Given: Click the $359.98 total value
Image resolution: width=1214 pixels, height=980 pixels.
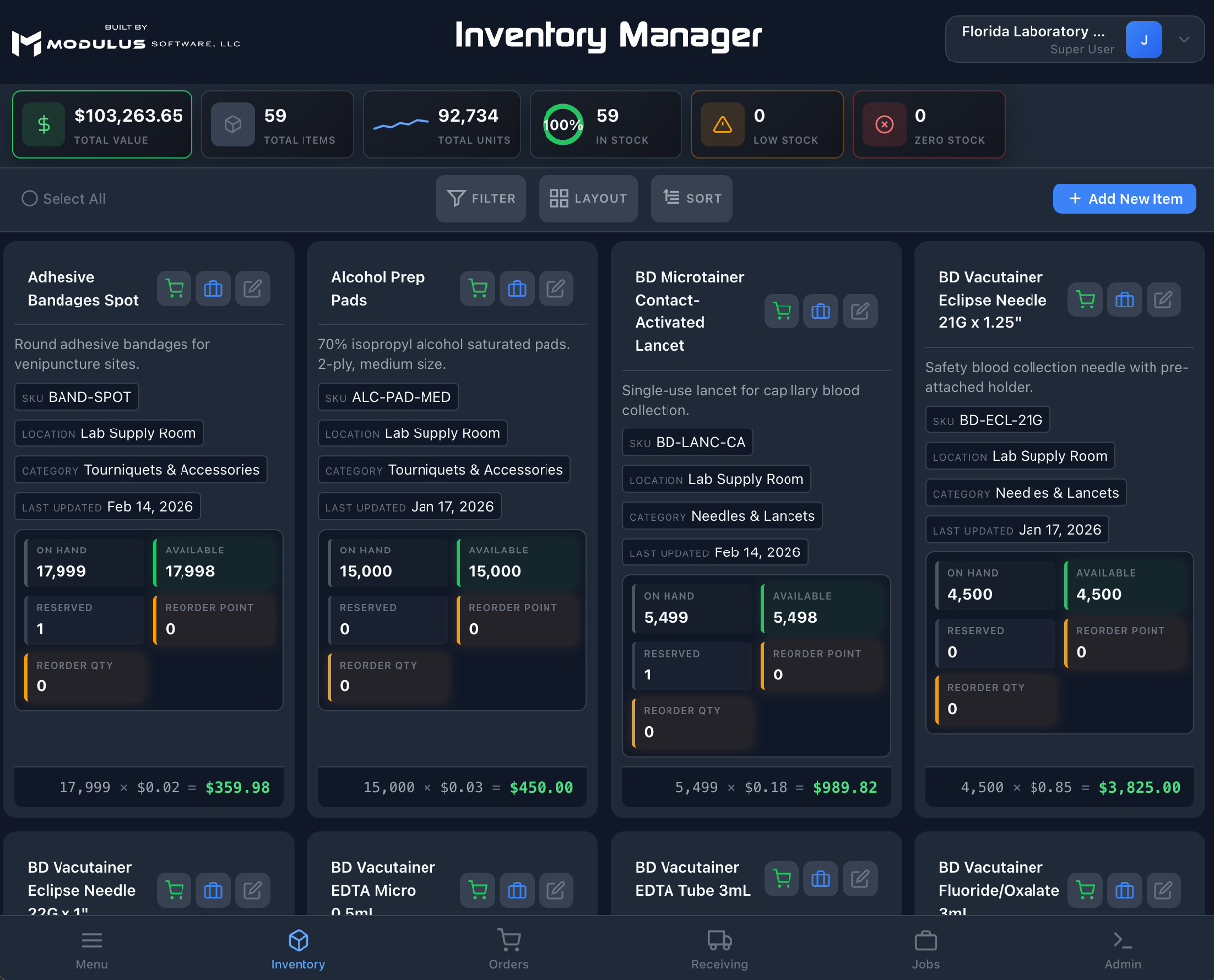Looking at the screenshot, I should (238, 788).
